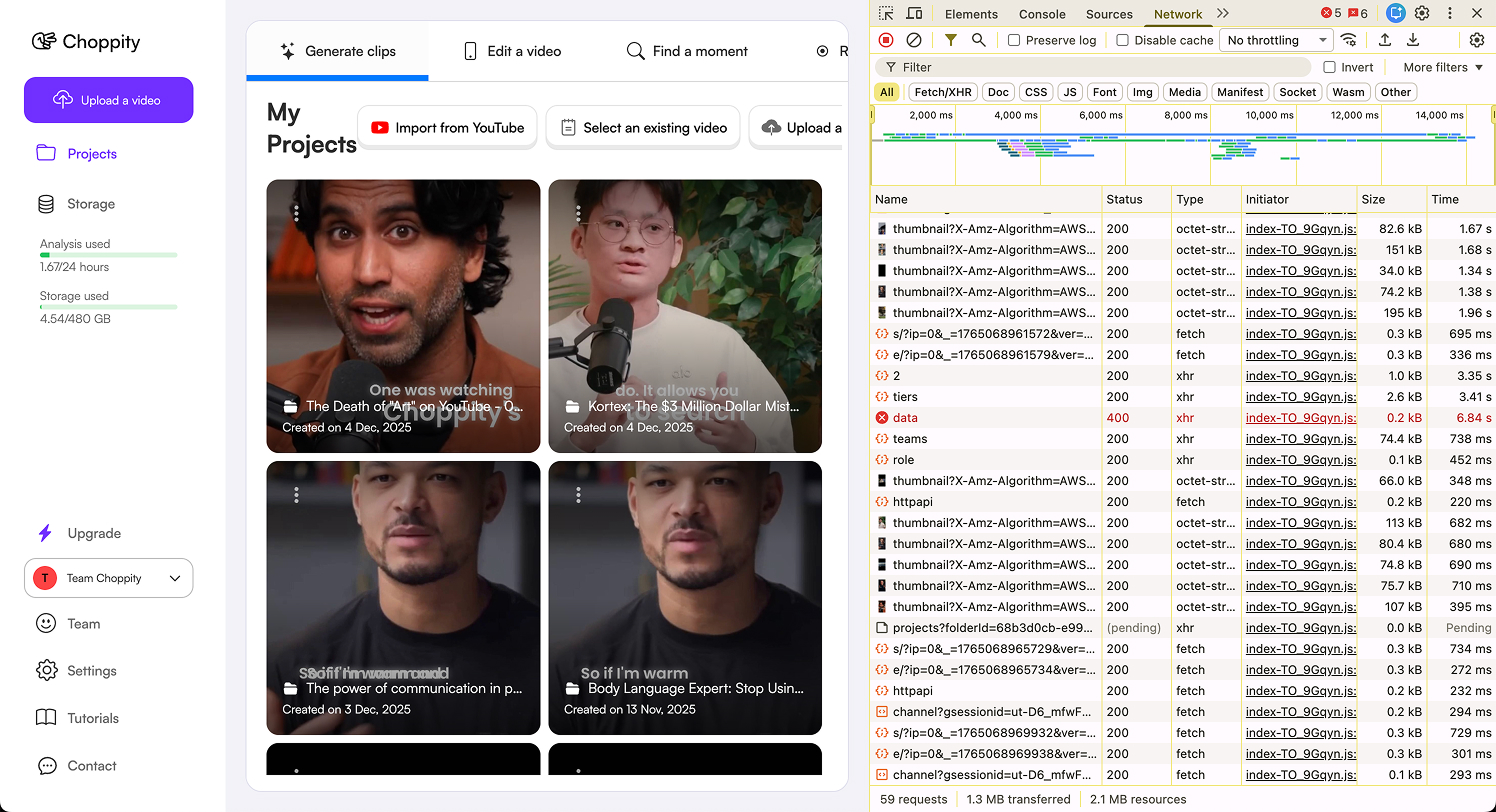
Task: Open options on 'Body Language Expert' card
Action: [x=578, y=495]
